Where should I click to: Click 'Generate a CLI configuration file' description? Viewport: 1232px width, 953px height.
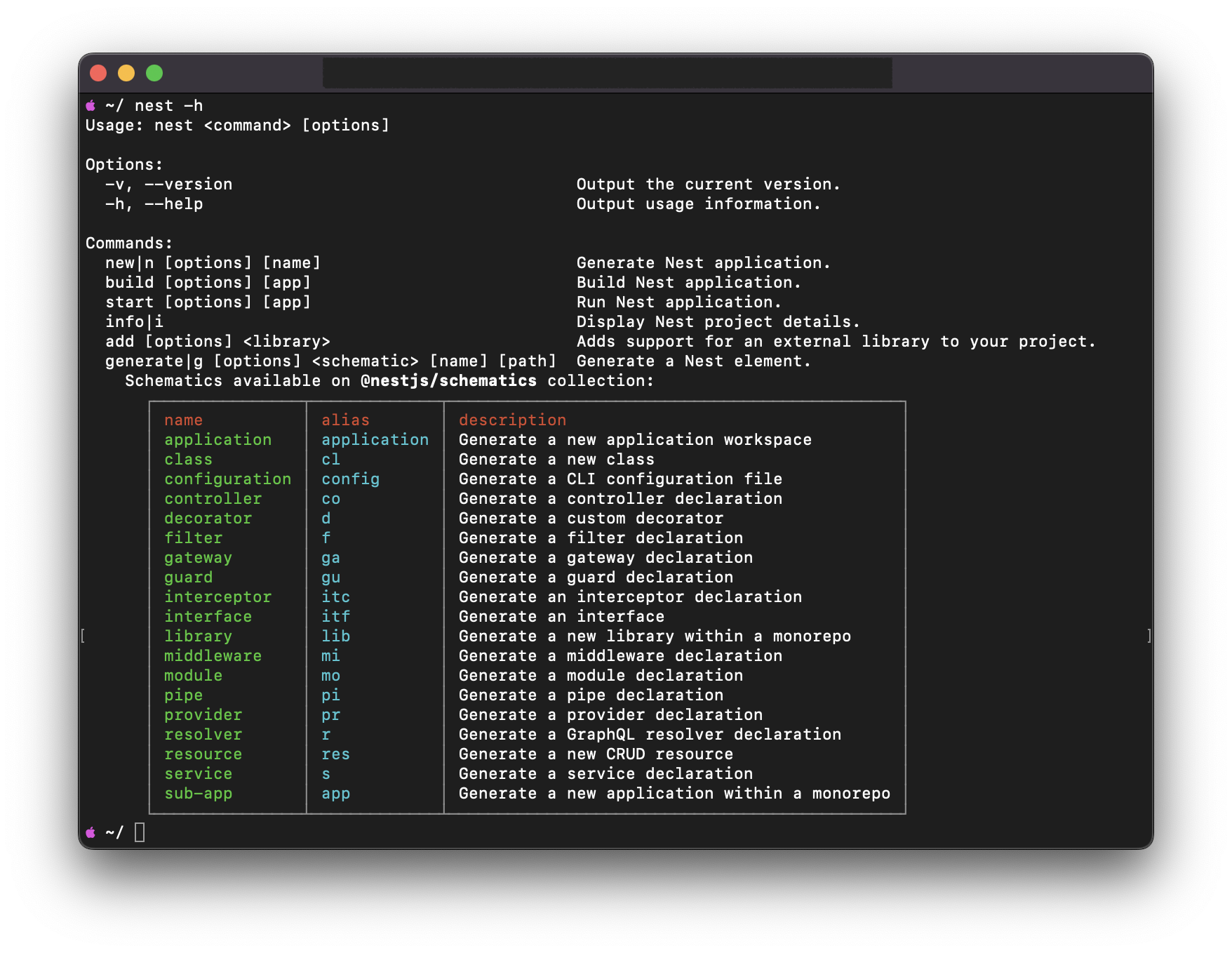[x=621, y=479]
